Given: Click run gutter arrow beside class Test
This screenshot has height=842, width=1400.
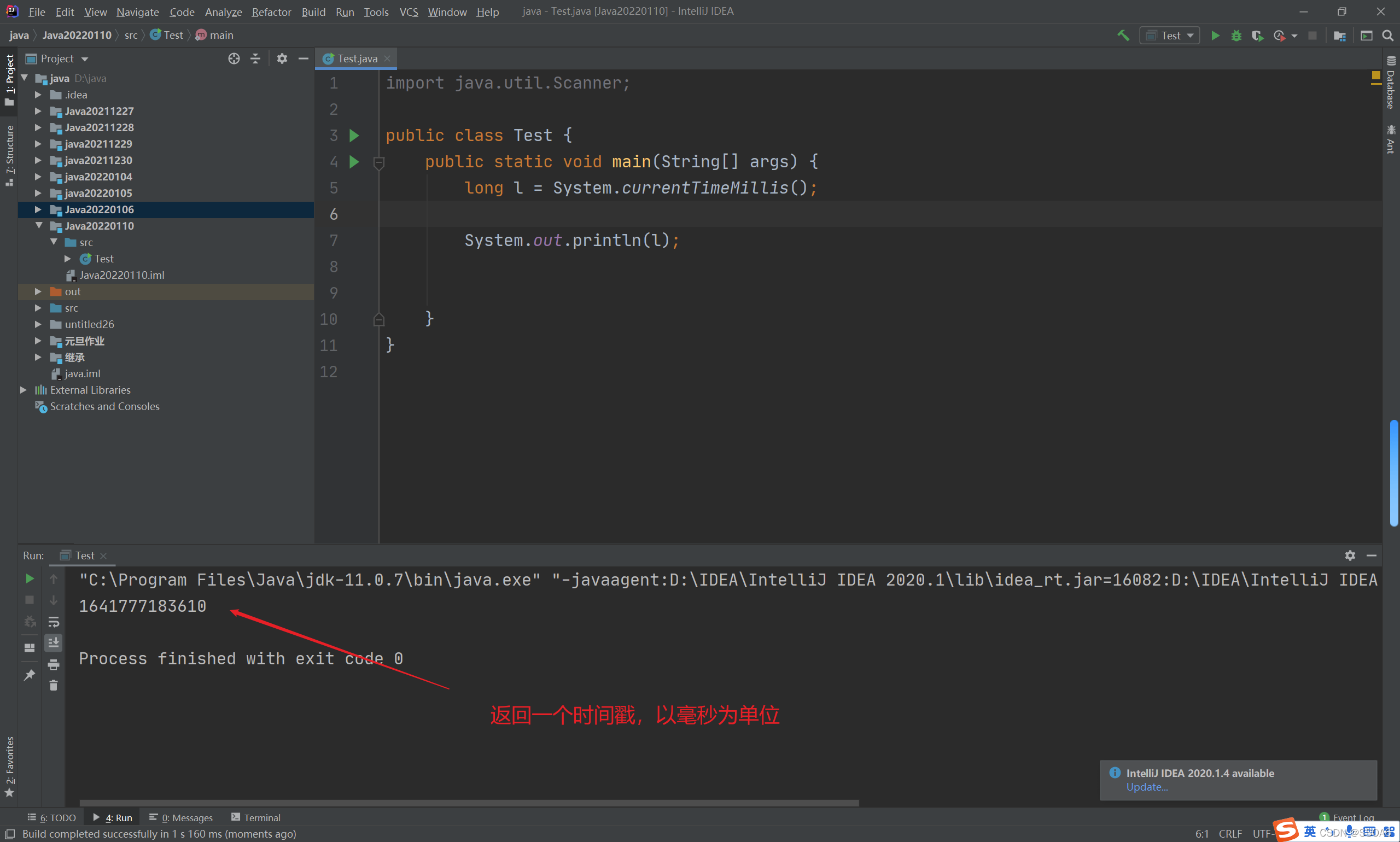Looking at the screenshot, I should pos(354,135).
